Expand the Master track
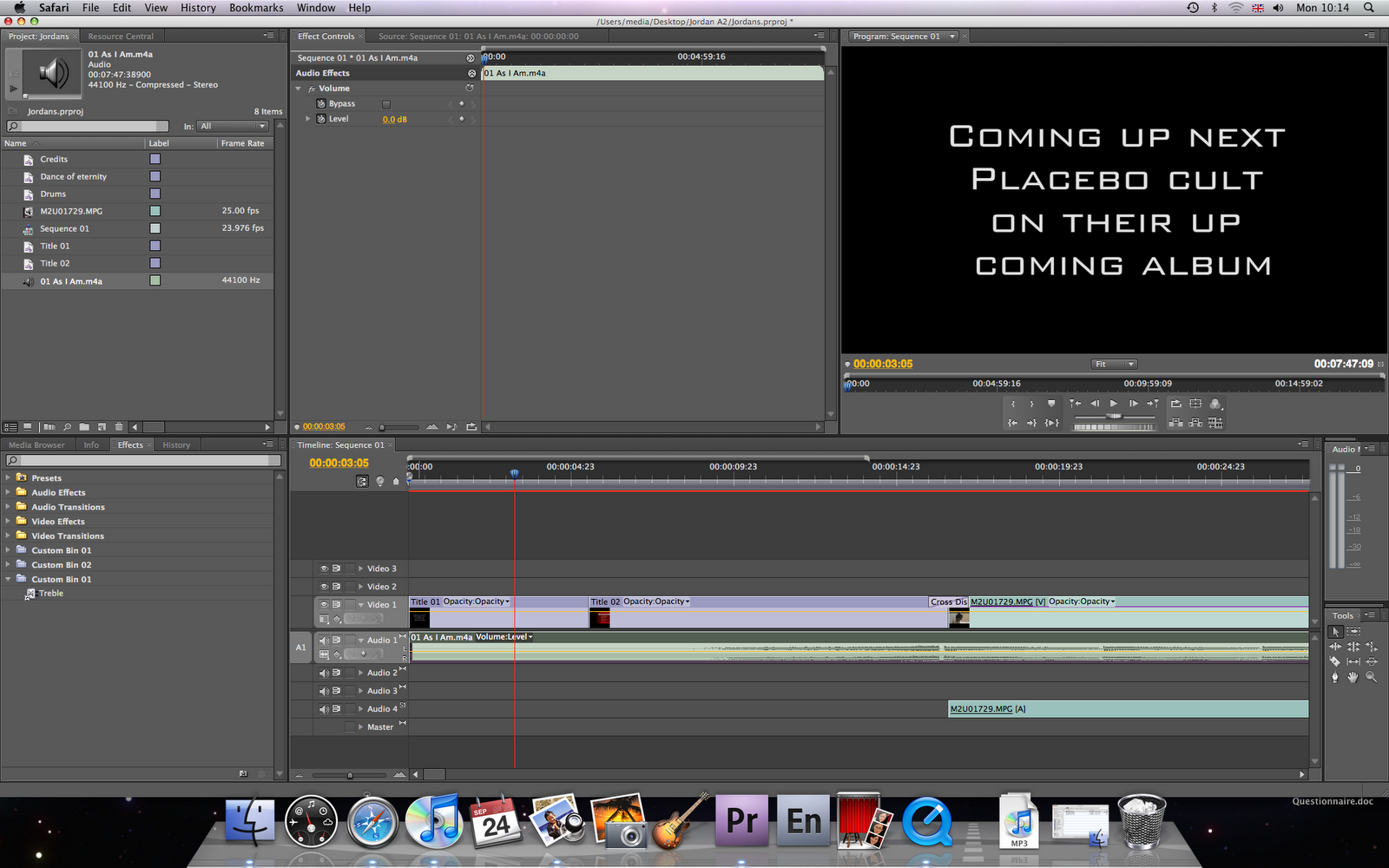1389x868 pixels. tap(361, 727)
